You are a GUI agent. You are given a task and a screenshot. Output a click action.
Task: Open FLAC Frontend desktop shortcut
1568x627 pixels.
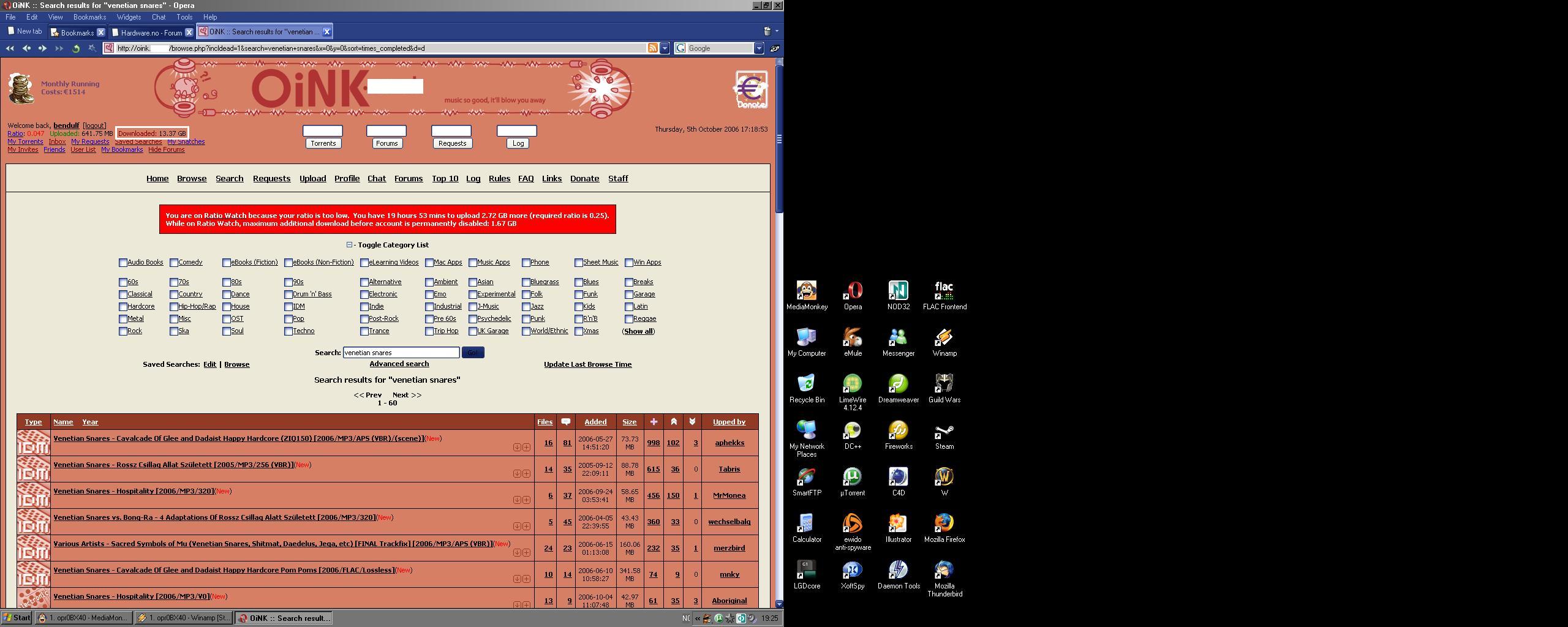click(944, 296)
